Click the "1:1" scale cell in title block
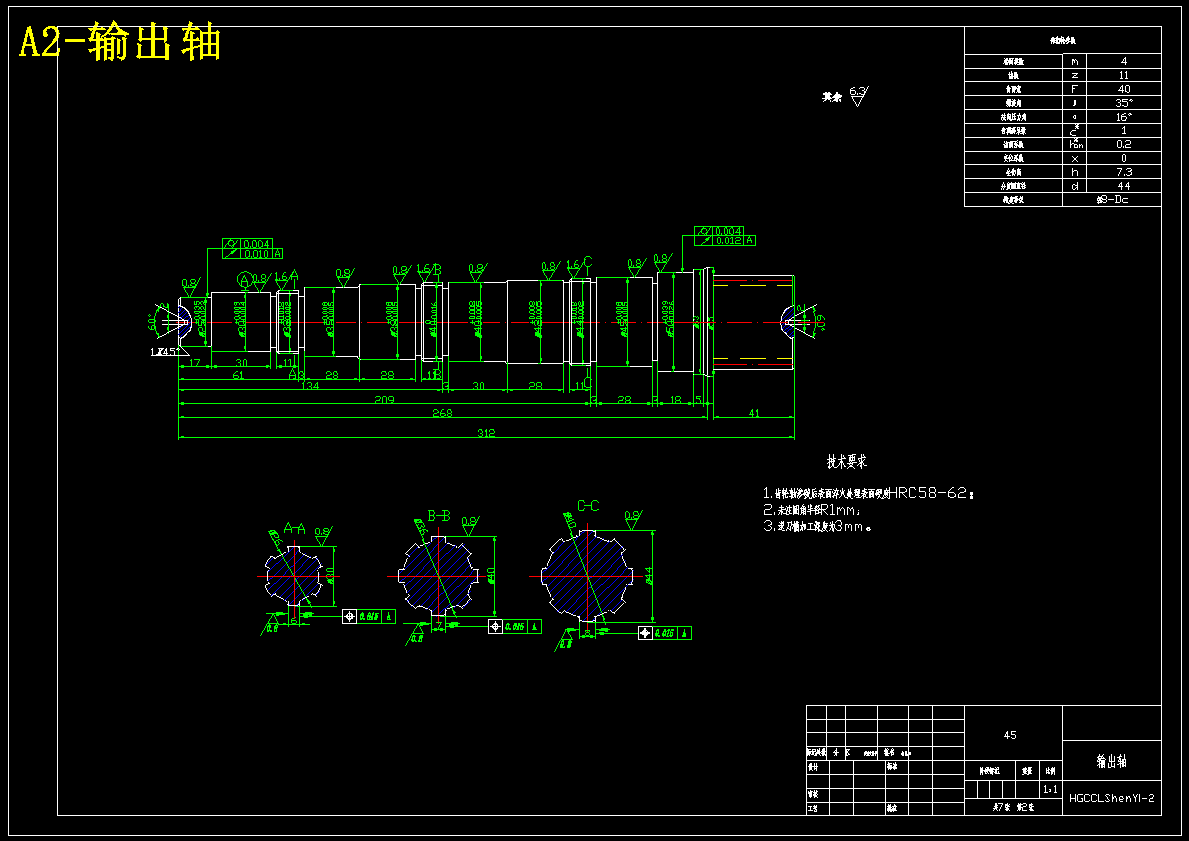 coord(1050,789)
